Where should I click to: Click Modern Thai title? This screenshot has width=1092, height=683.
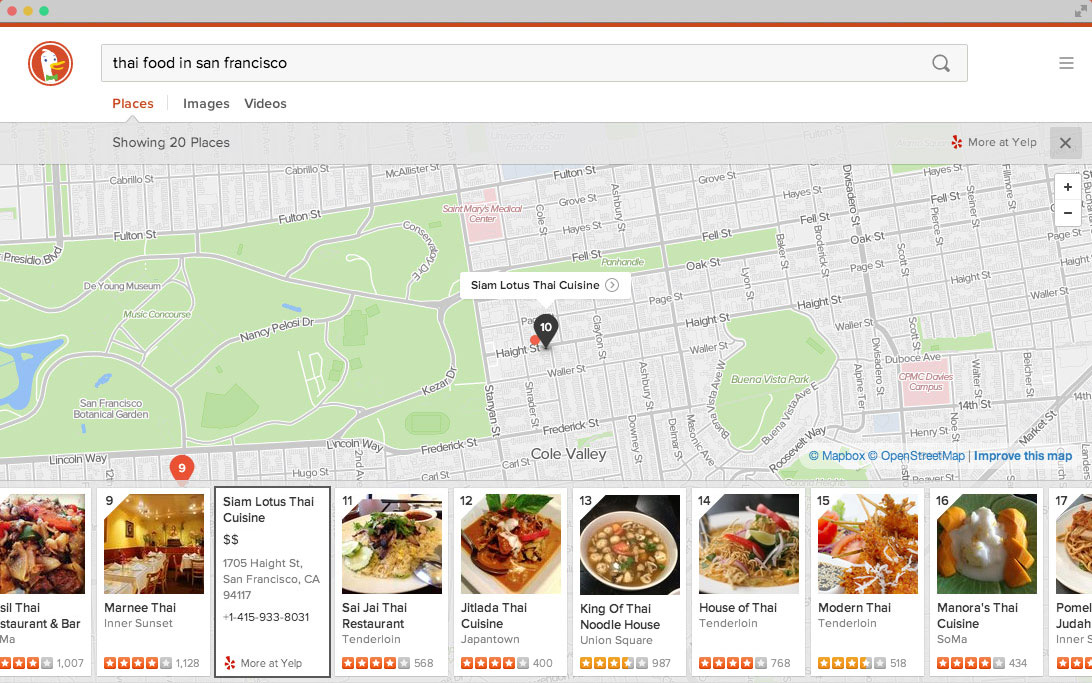tap(855, 608)
